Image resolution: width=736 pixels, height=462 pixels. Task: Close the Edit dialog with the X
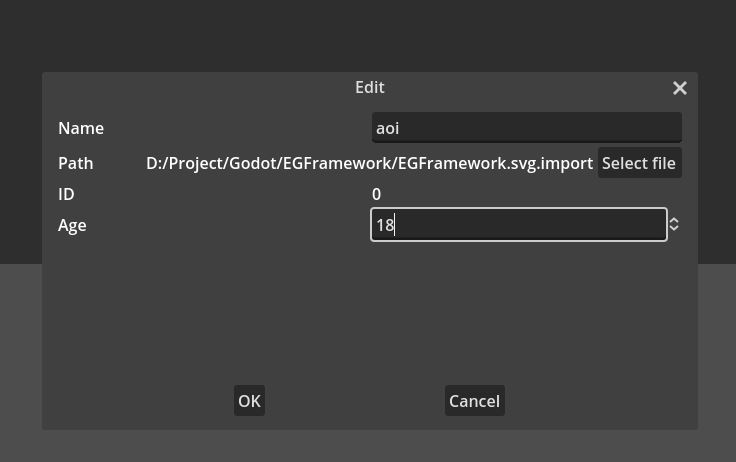(x=680, y=88)
